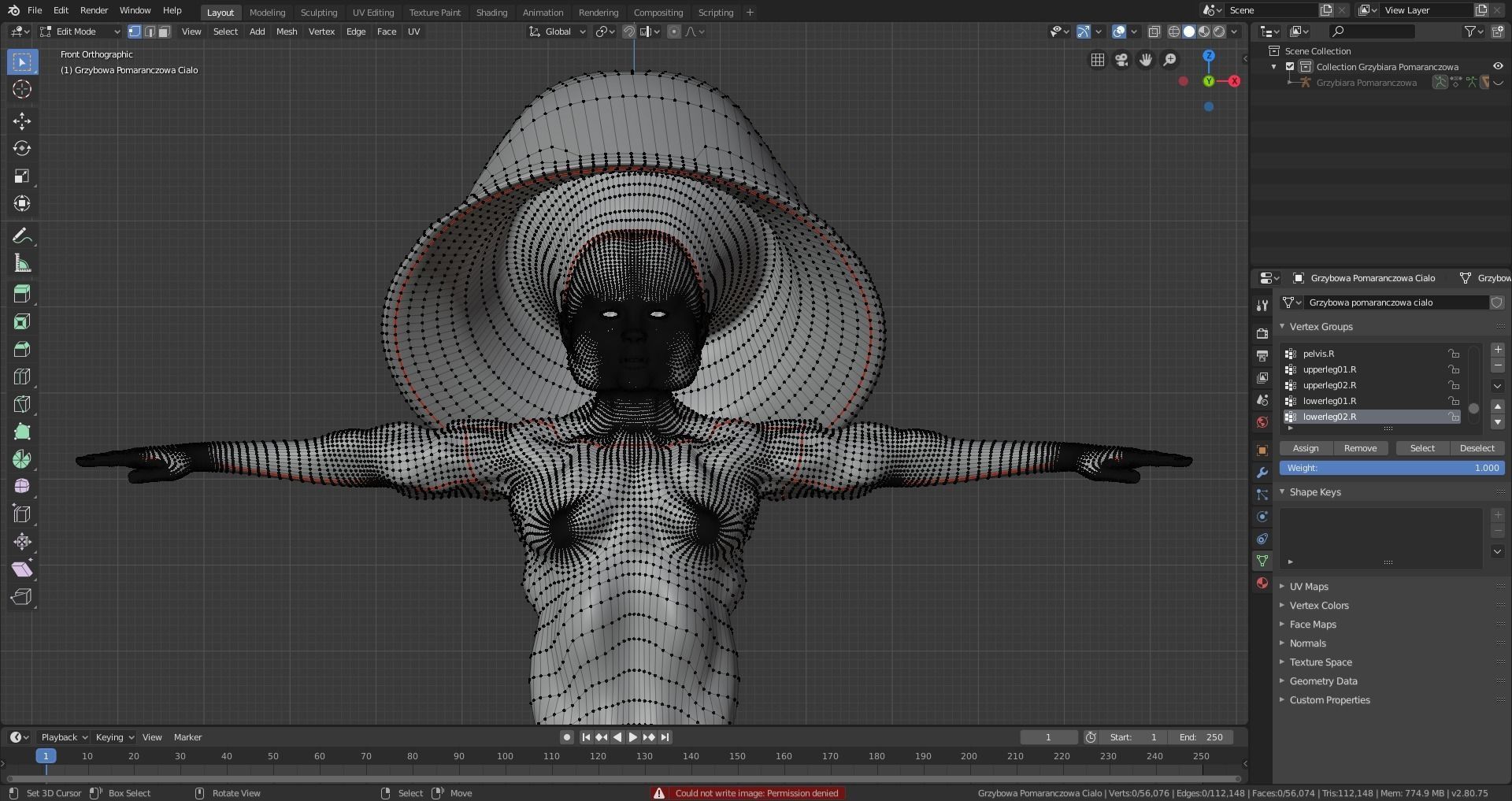The height and width of the screenshot is (801, 1512).
Task: Select the Scale tool
Action: click(22, 176)
